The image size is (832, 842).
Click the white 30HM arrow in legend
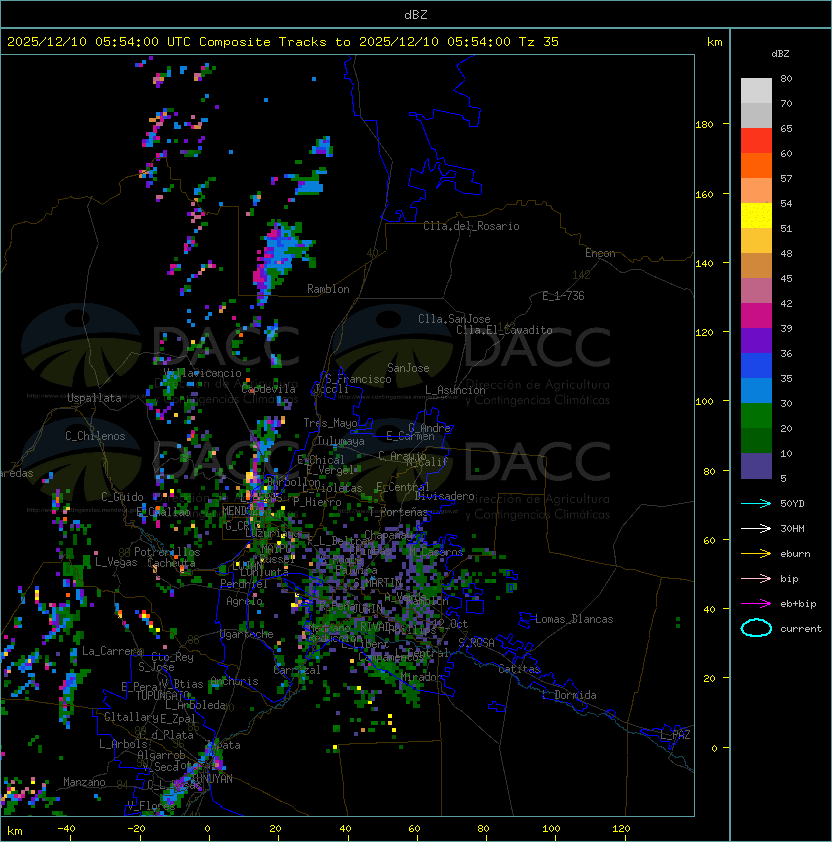coord(756,528)
